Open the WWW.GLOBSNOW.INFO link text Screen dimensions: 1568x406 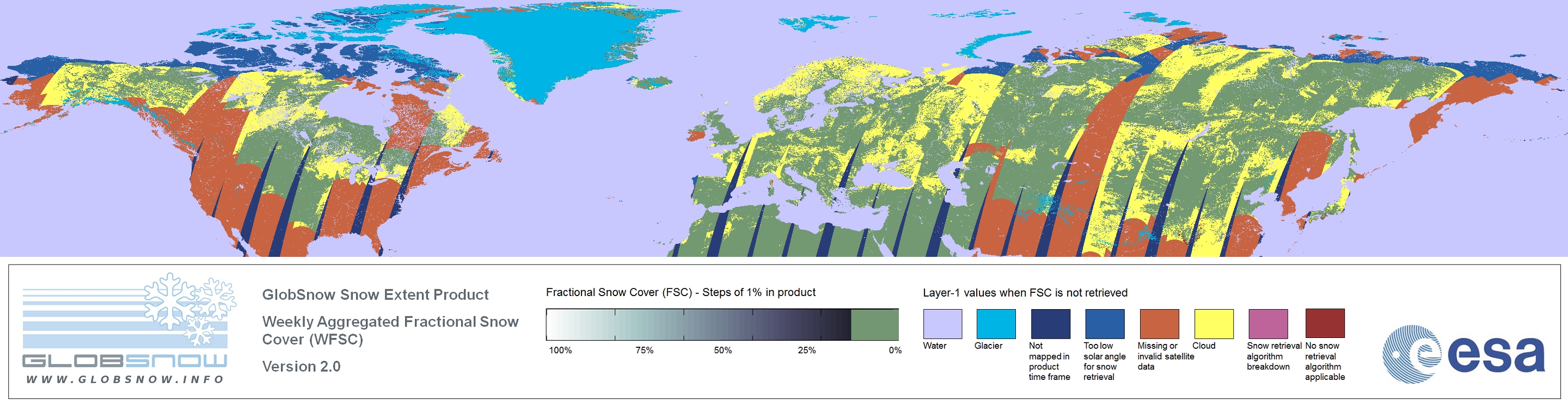[125, 379]
